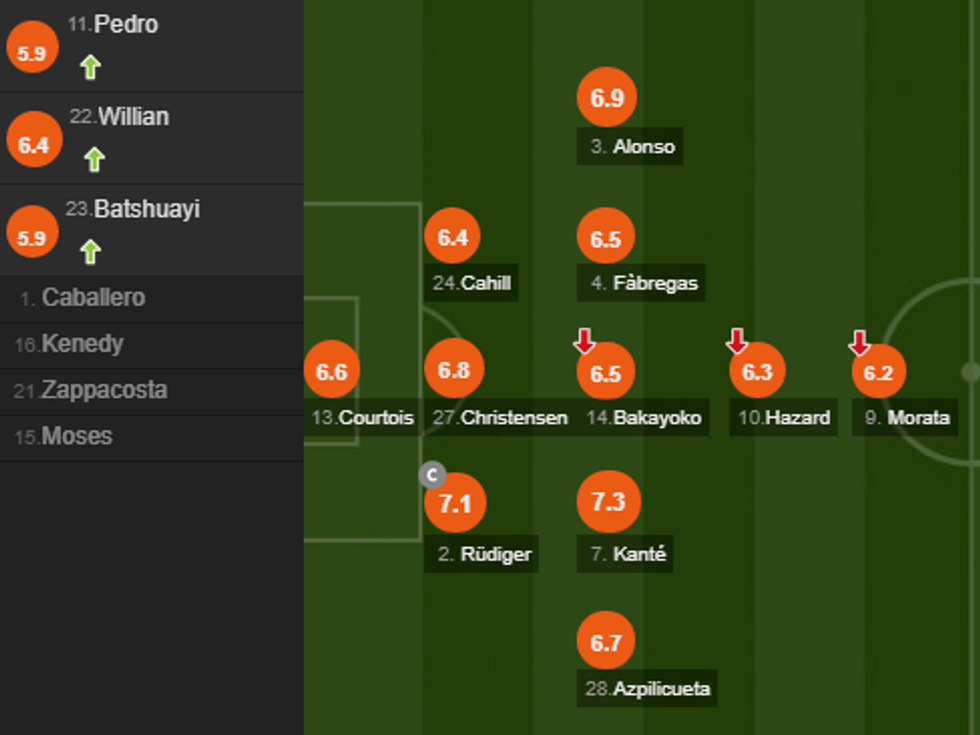Click Alonso's 6.9 rating circle
This screenshot has width=980, height=735.
tap(607, 98)
